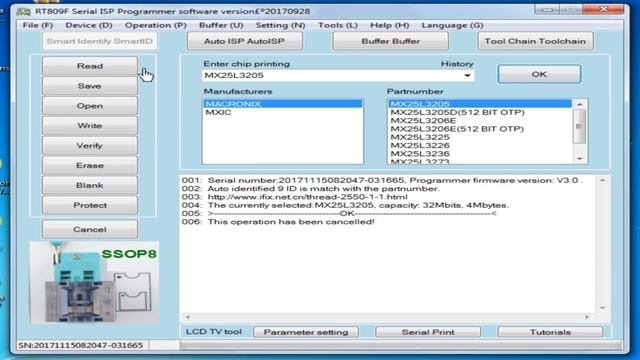Confirm chip selection with OK button

(x=539, y=74)
